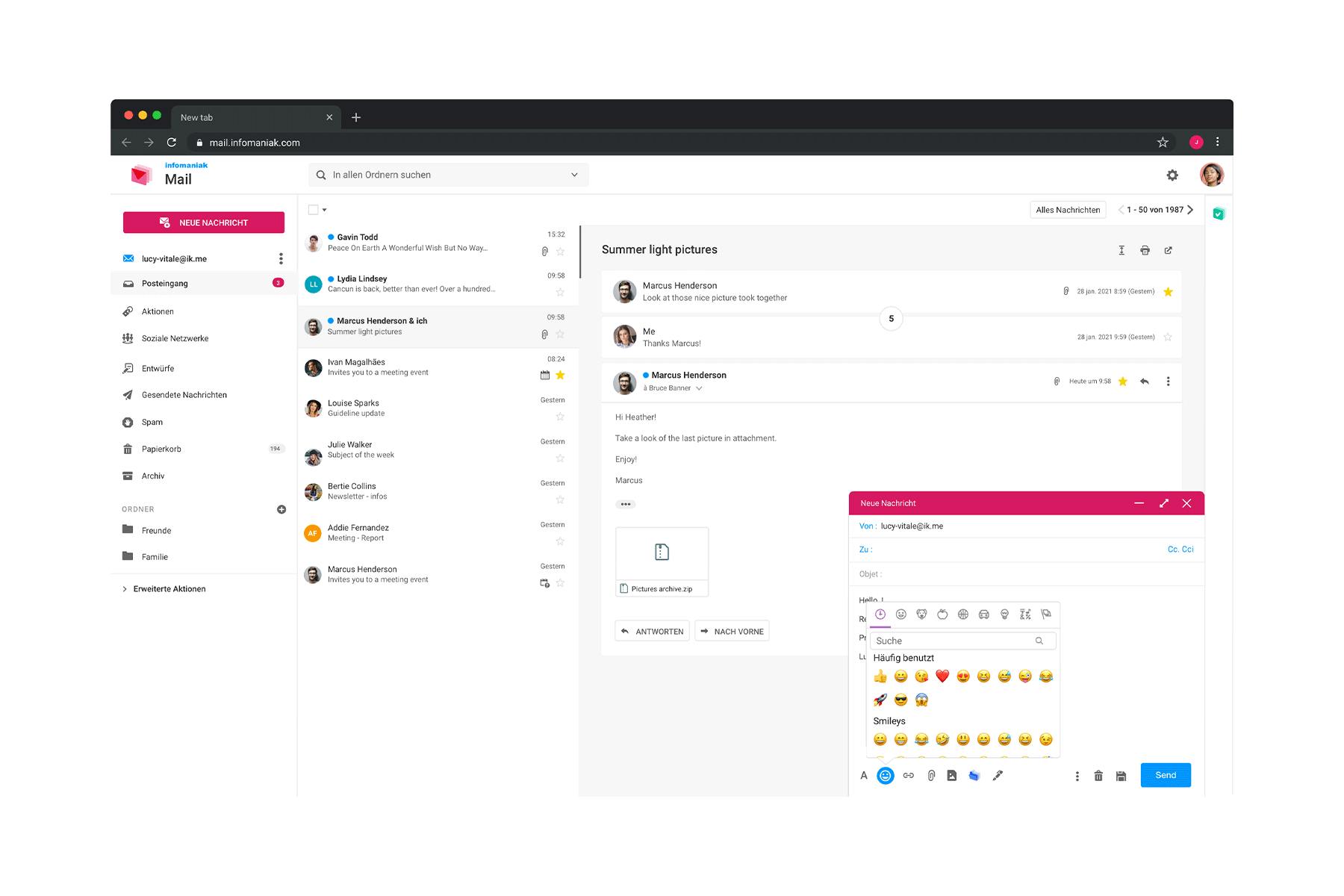Save the draft using the floppy disk icon
1344x896 pixels.
click(1121, 777)
